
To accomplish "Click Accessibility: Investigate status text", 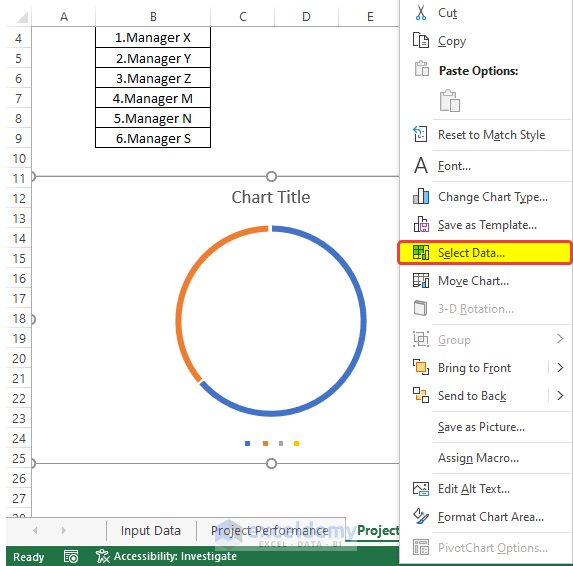I will [x=175, y=556].
